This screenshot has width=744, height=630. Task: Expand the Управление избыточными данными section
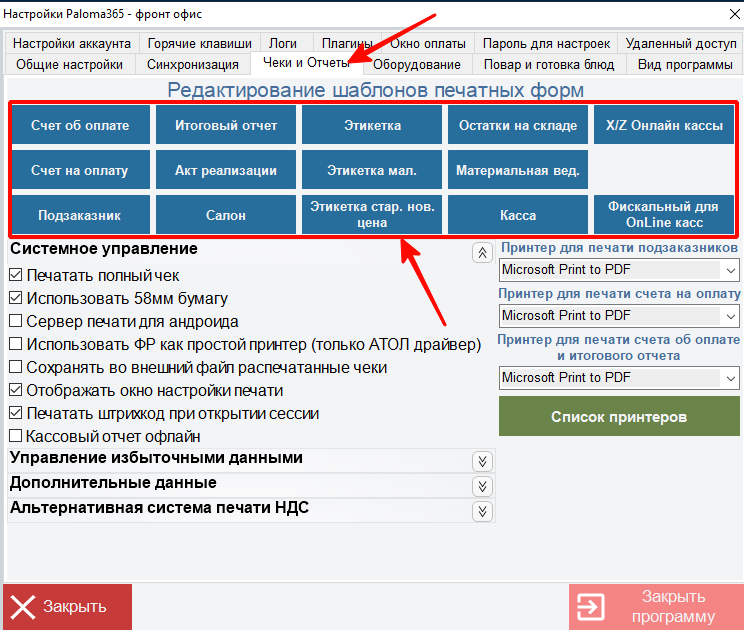click(483, 461)
